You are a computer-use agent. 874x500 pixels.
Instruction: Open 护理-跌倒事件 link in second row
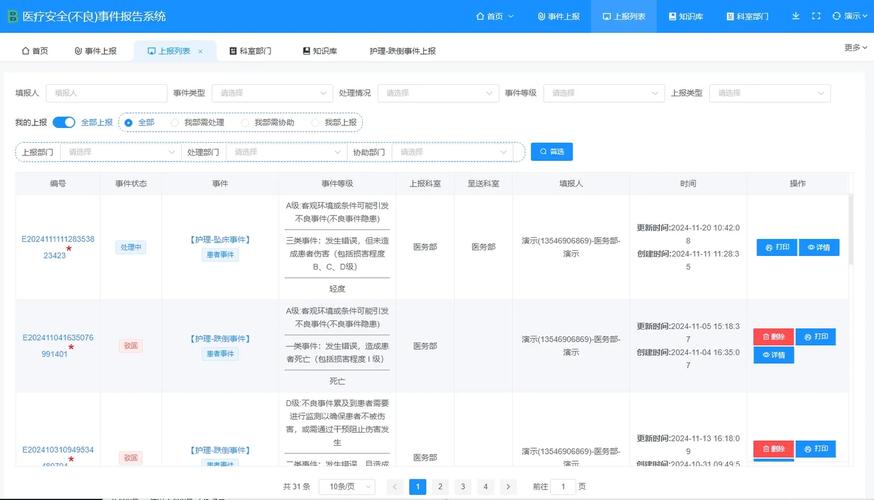tap(220, 339)
